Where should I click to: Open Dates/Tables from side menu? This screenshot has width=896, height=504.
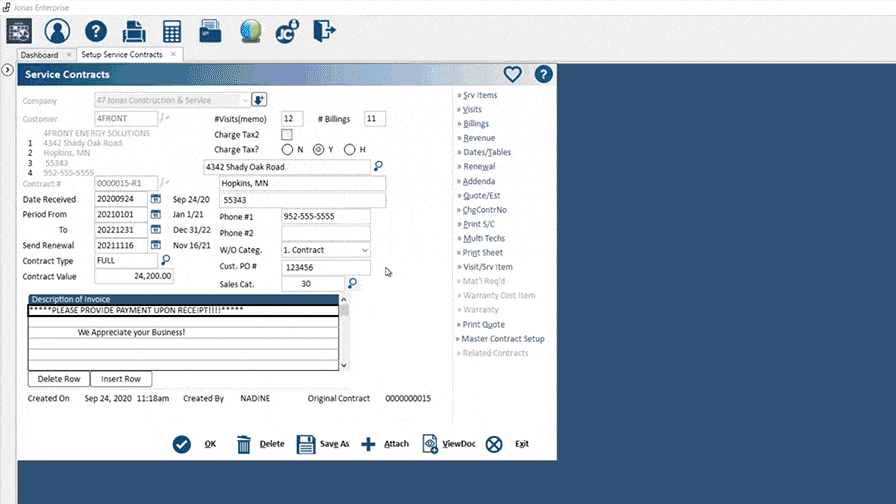coord(487,152)
